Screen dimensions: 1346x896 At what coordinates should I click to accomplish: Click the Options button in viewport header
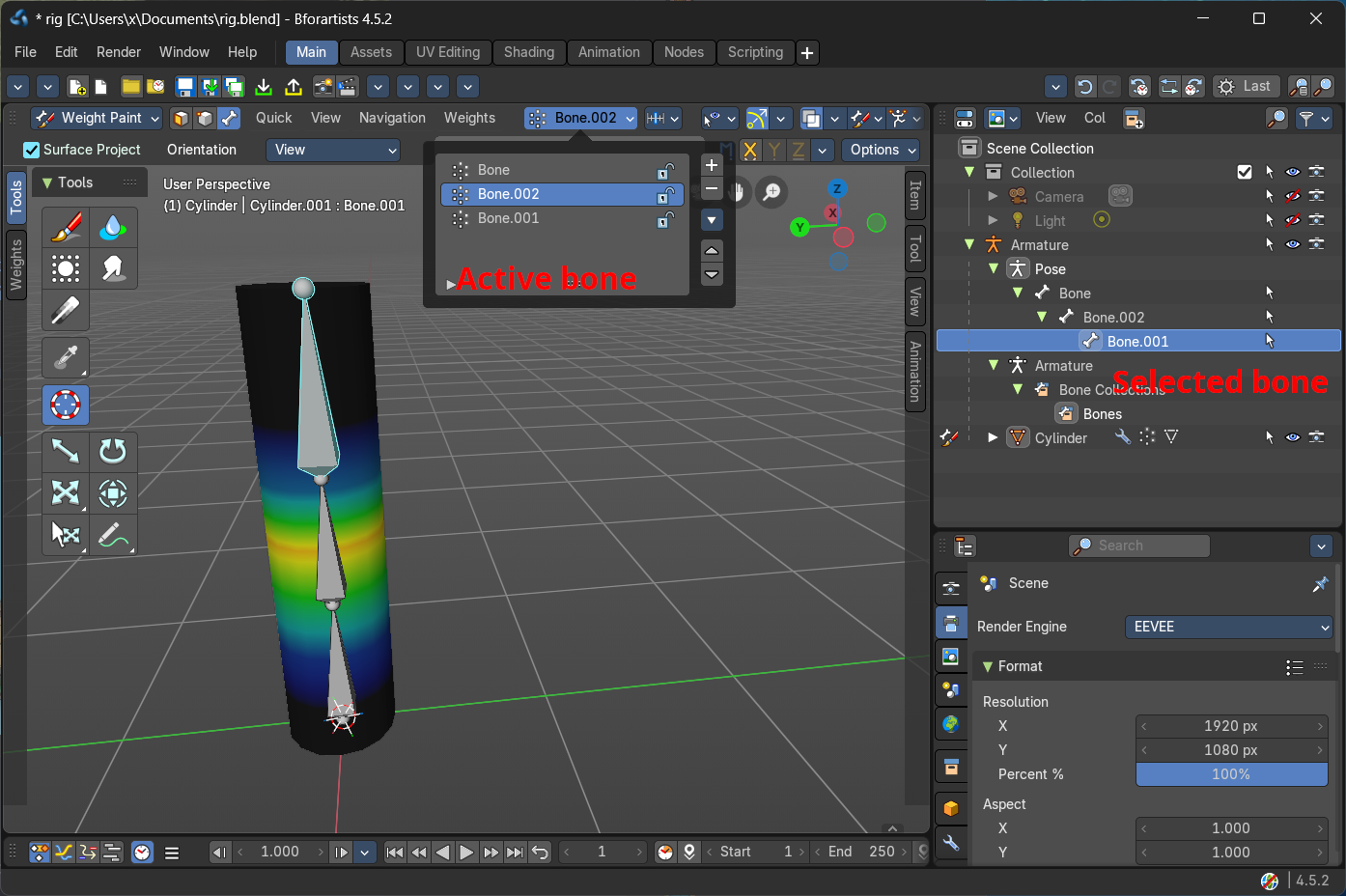pyautogui.click(x=883, y=150)
